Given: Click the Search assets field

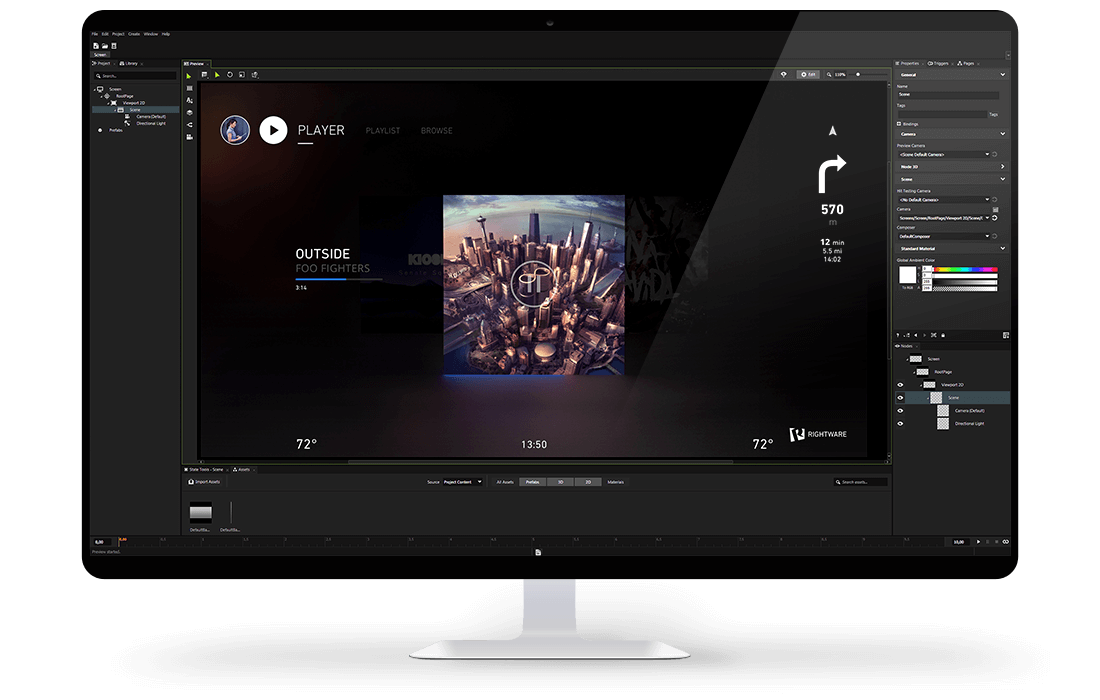Looking at the screenshot, I should 860,482.
